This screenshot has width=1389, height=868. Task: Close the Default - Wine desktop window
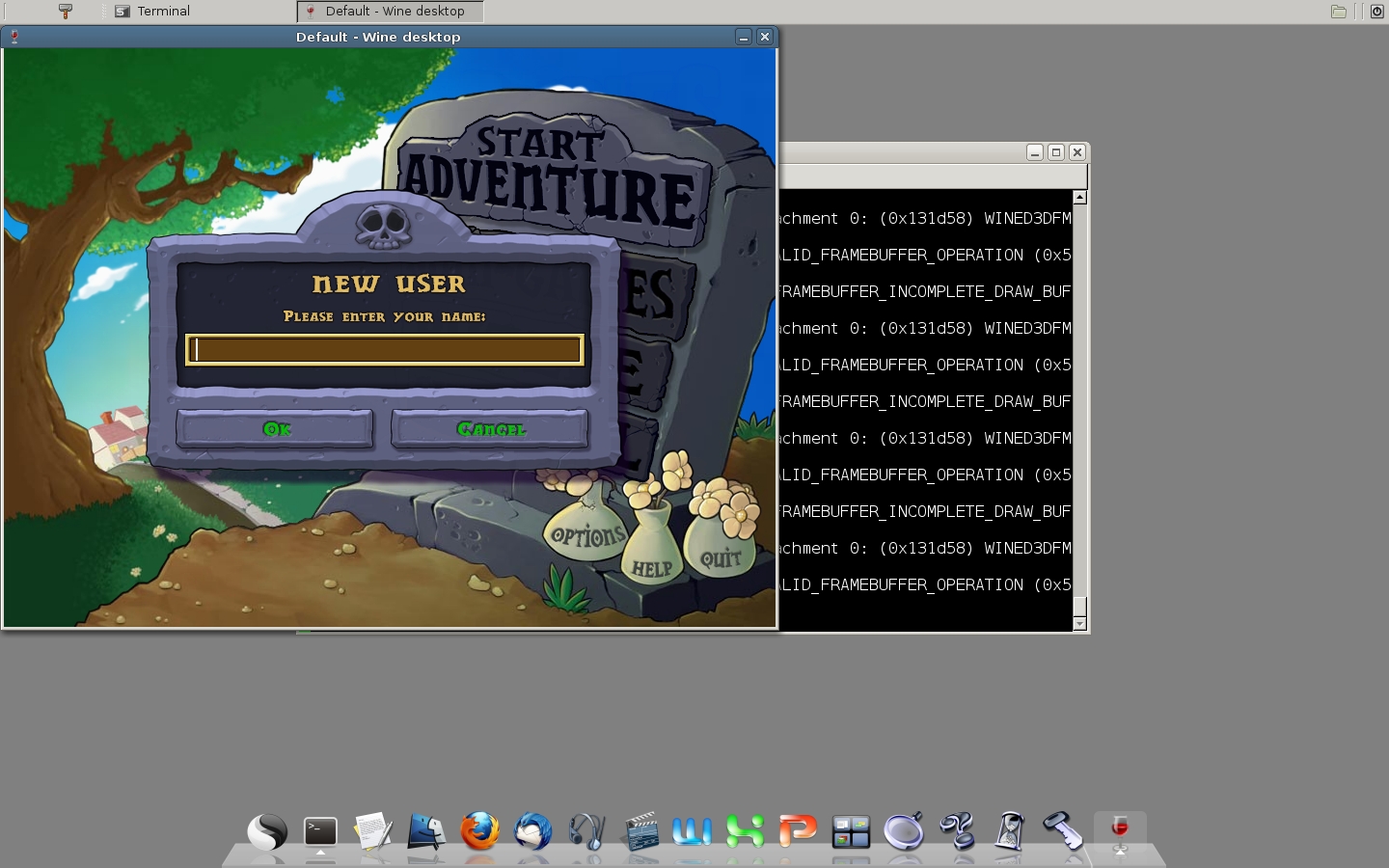765,37
